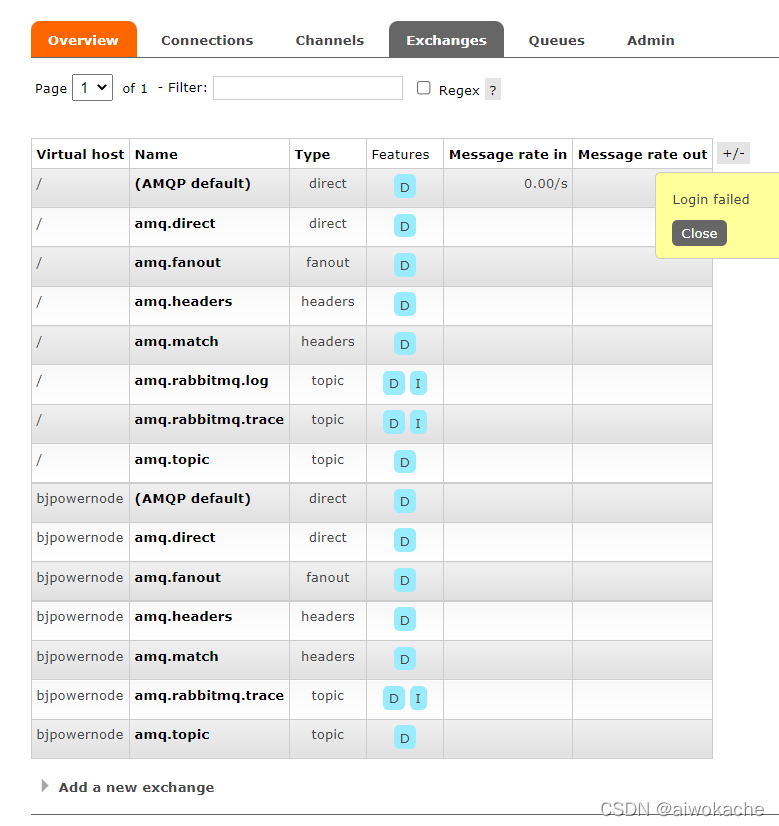
Task: Go to the Channels tab
Action: pyautogui.click(x=330, y=40)
